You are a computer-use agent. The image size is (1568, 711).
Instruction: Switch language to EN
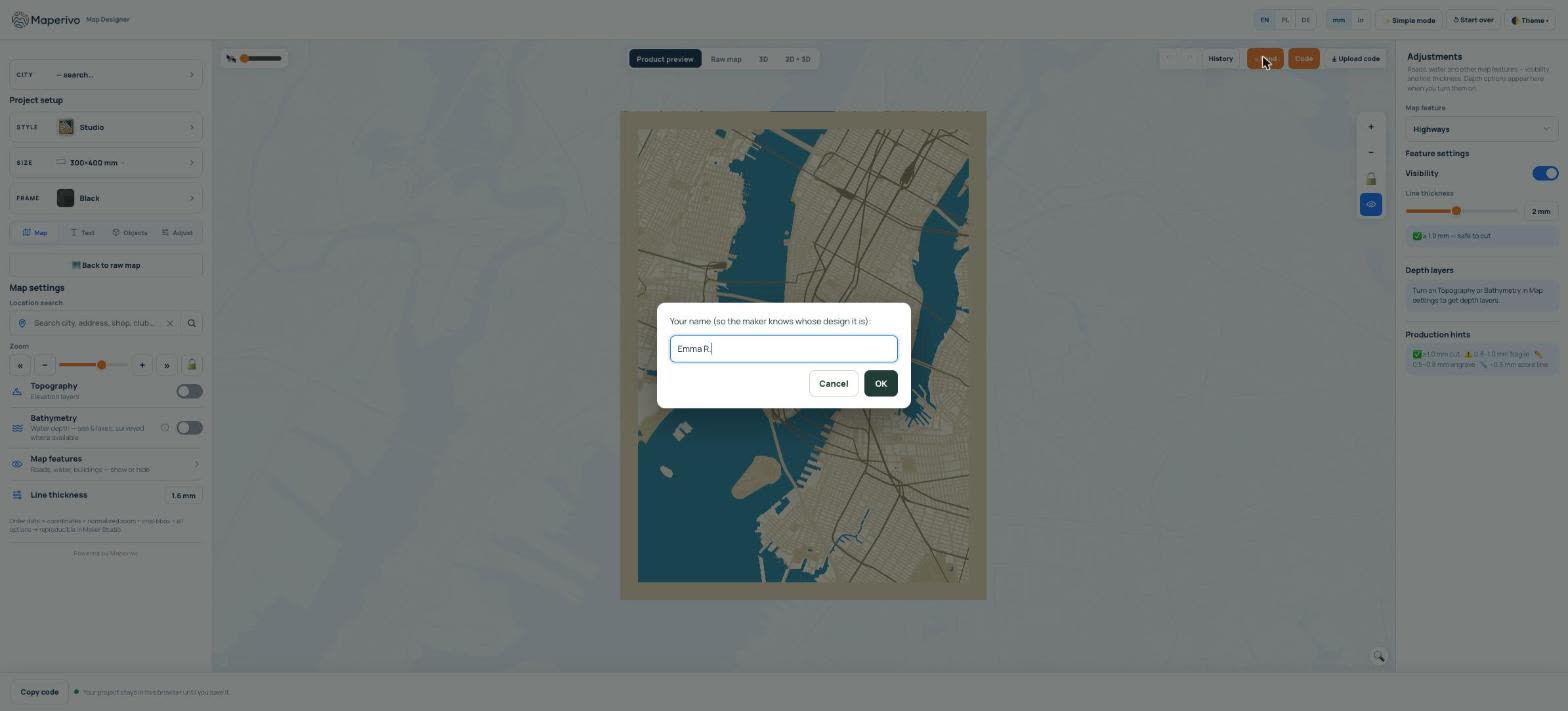1265,20
